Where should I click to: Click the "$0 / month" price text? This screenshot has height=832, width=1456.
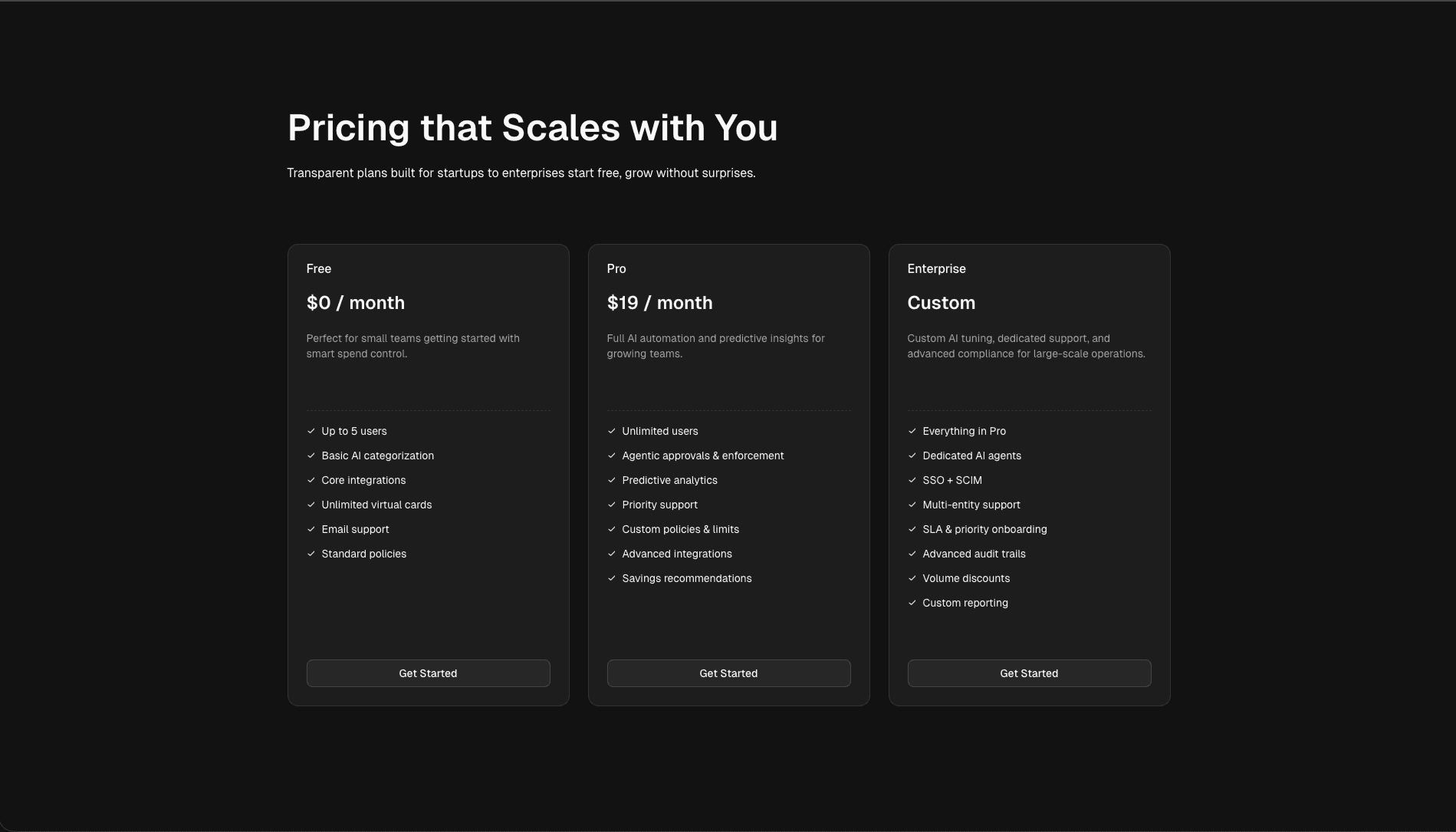(x=355, y=302)
